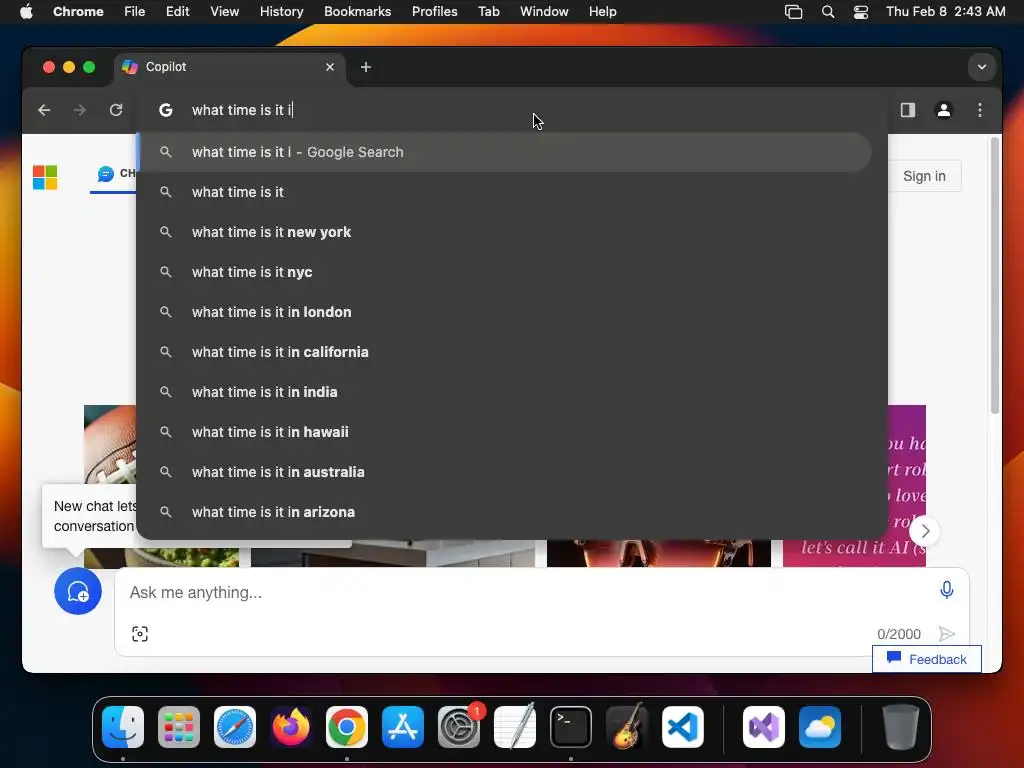Screen dimensions: 1024x768
Task: Click the Chrome back arrow
Action: [x=44, y=110]
